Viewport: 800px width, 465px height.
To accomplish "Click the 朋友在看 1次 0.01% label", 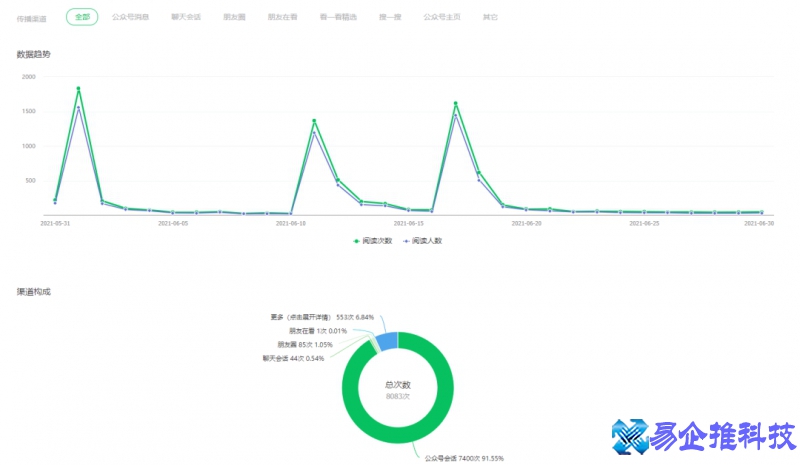I will pos(318,331).
